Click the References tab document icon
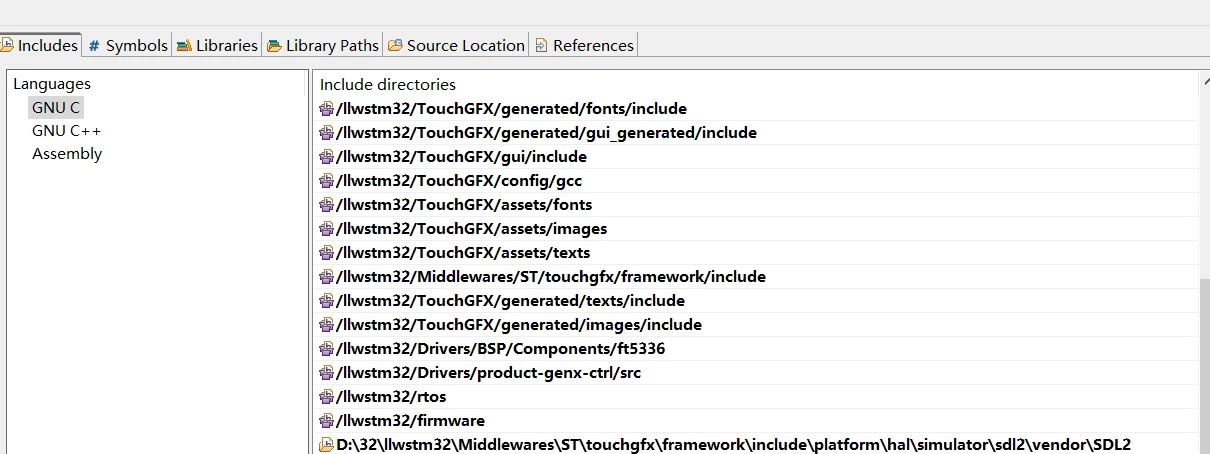This screenshot has width=1210, height=454. coord(541,45)
